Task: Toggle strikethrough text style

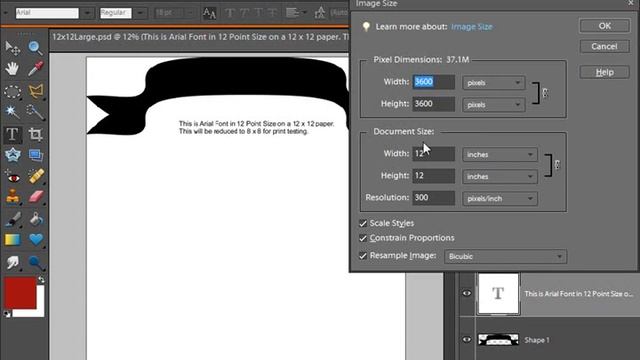Action: [x=273, y=13]
